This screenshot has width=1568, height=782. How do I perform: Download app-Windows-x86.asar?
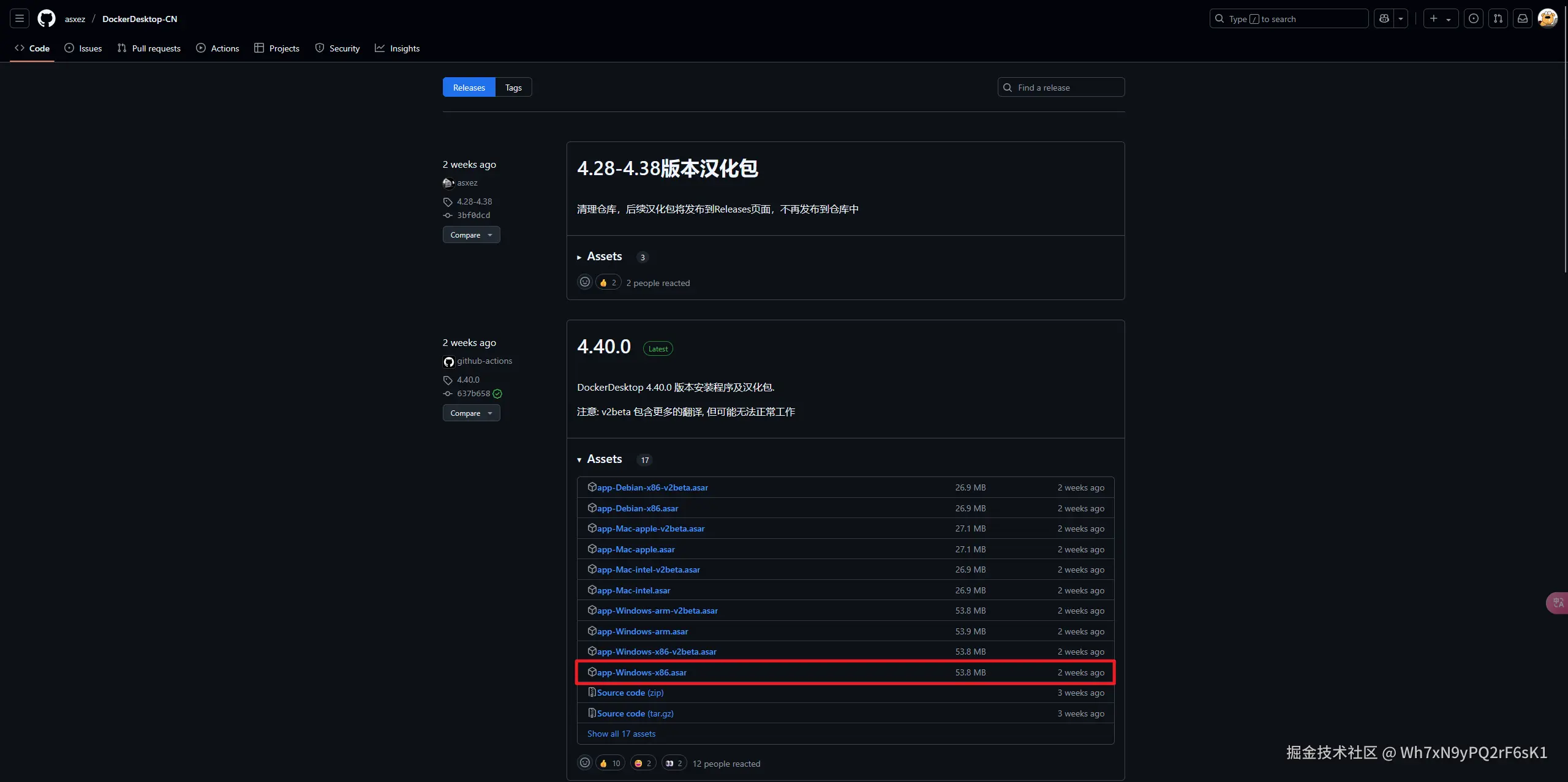tap(641, 672)
